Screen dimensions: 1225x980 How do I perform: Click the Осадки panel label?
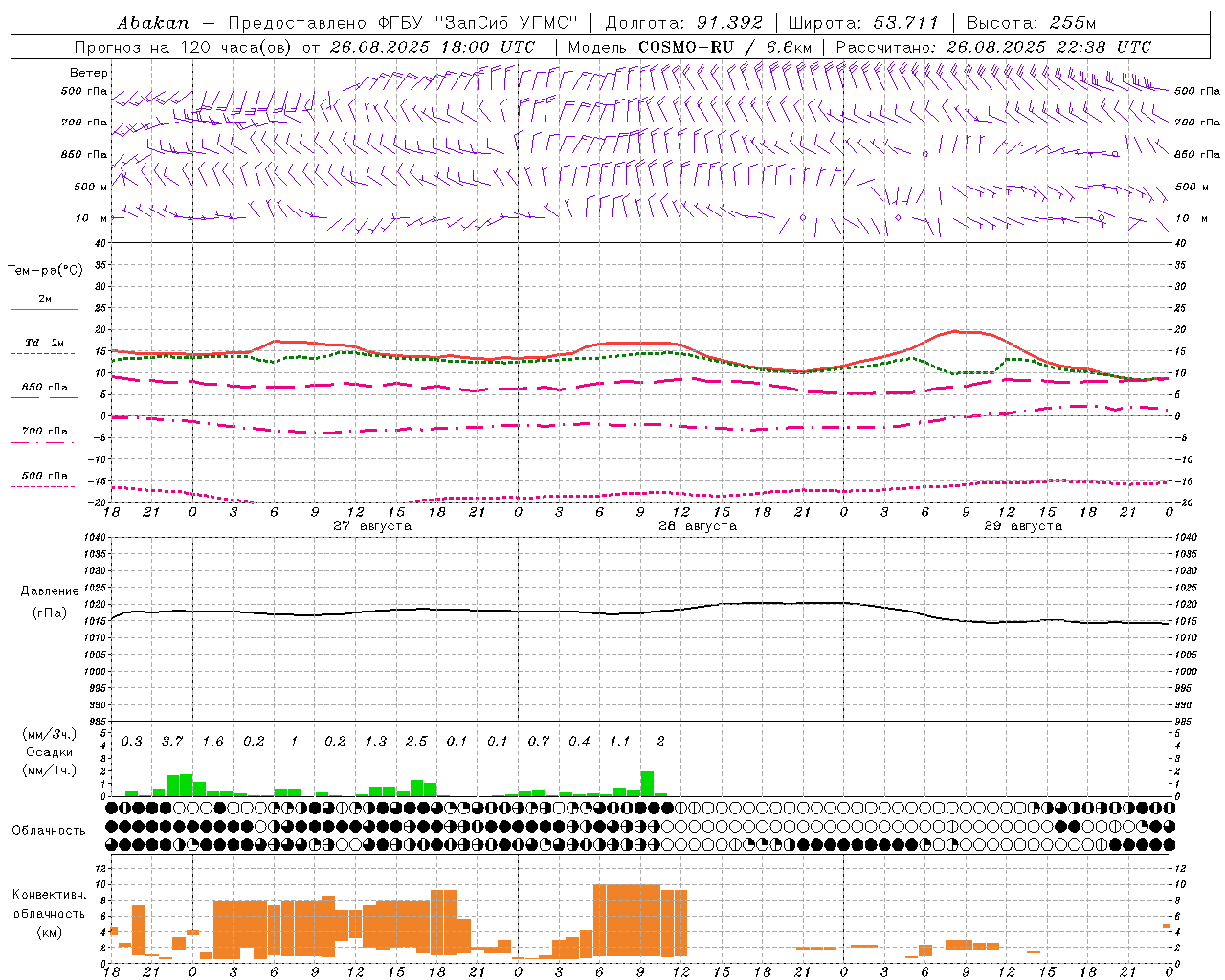[x=49, y=752]
